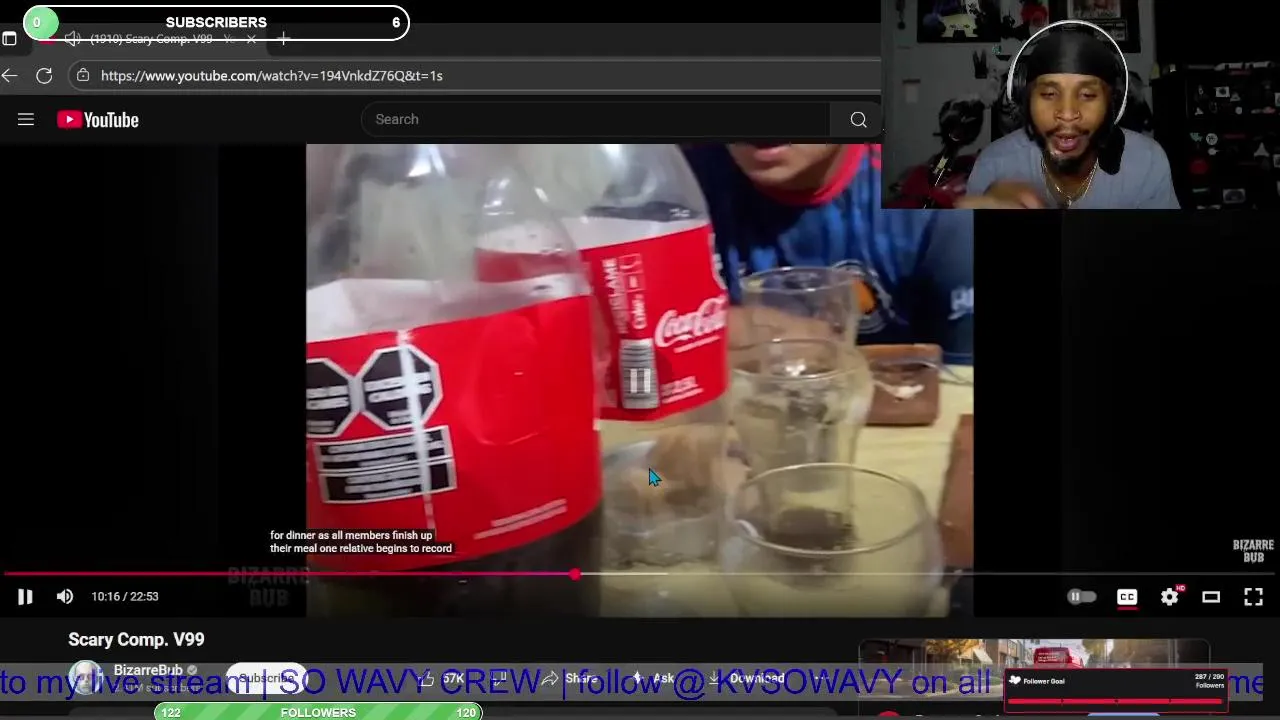Focus the youtube.com address bar
Image resolution: width=1280 pixels, height=720 pixels.
(475, 76)
